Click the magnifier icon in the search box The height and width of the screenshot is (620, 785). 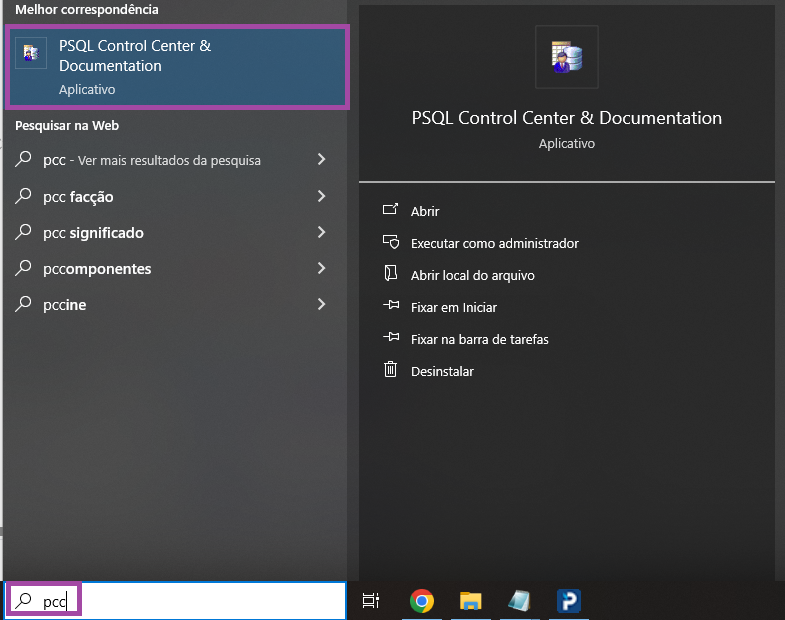click(x=23, y=600)
